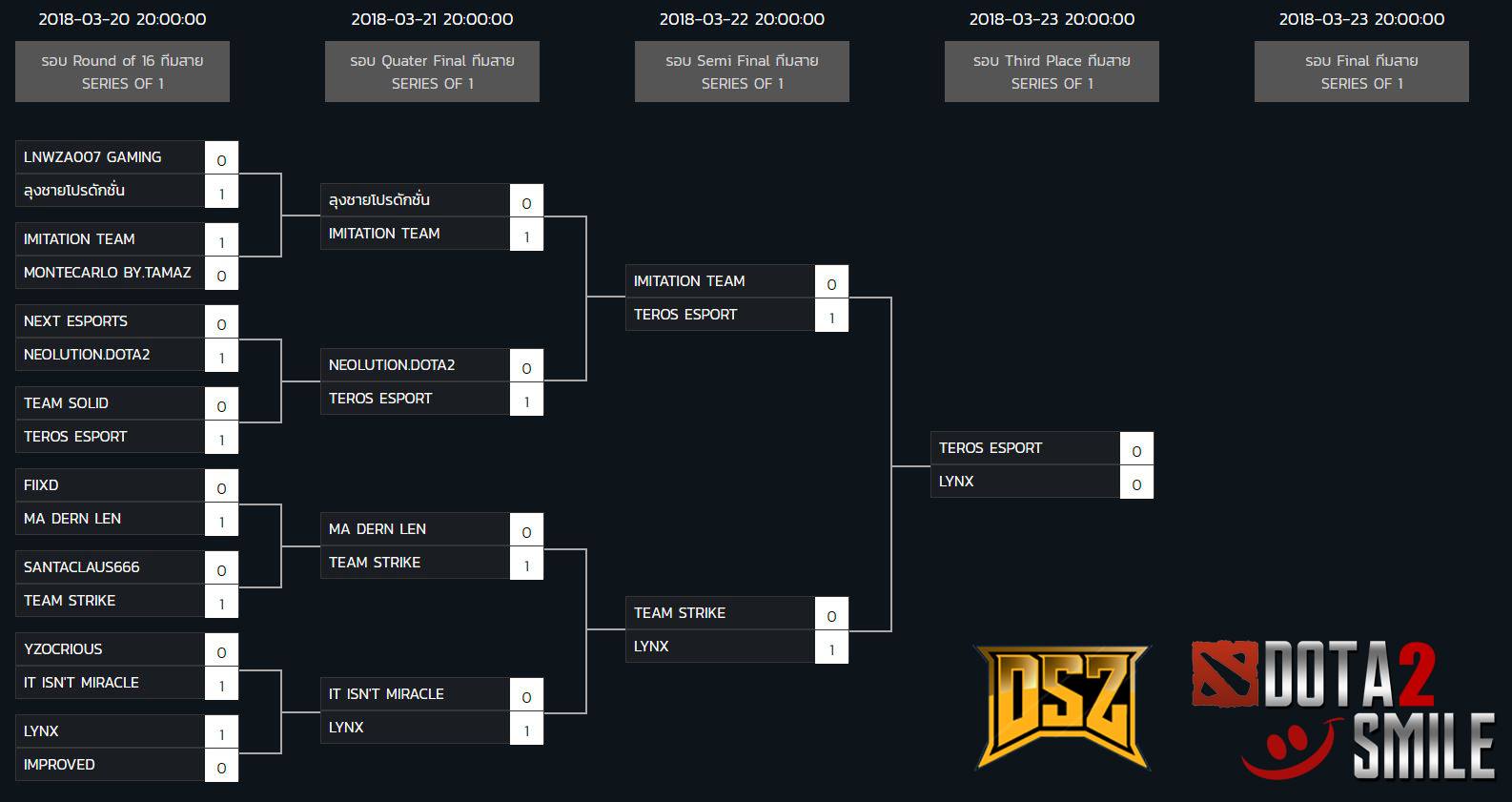1512x802 pixels.
Task: Click the Dota 2 Smile logo
Action: pos(1342,709)
